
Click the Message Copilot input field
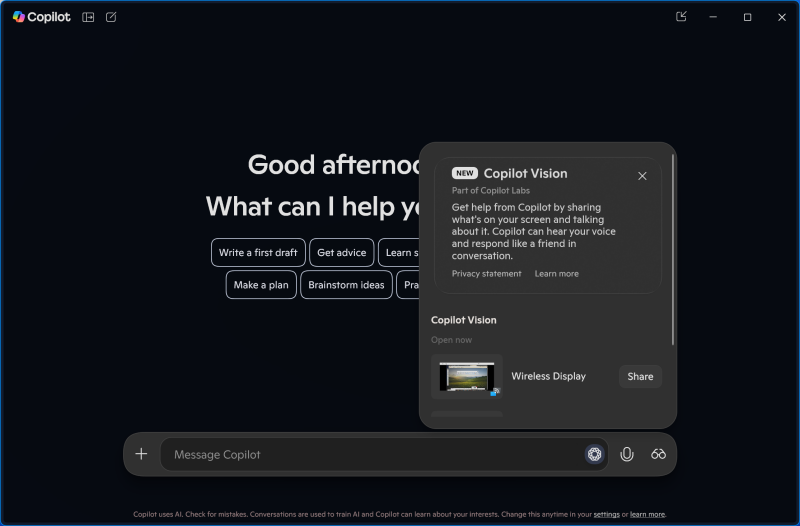pyautogui.click(x=370, y=454)
